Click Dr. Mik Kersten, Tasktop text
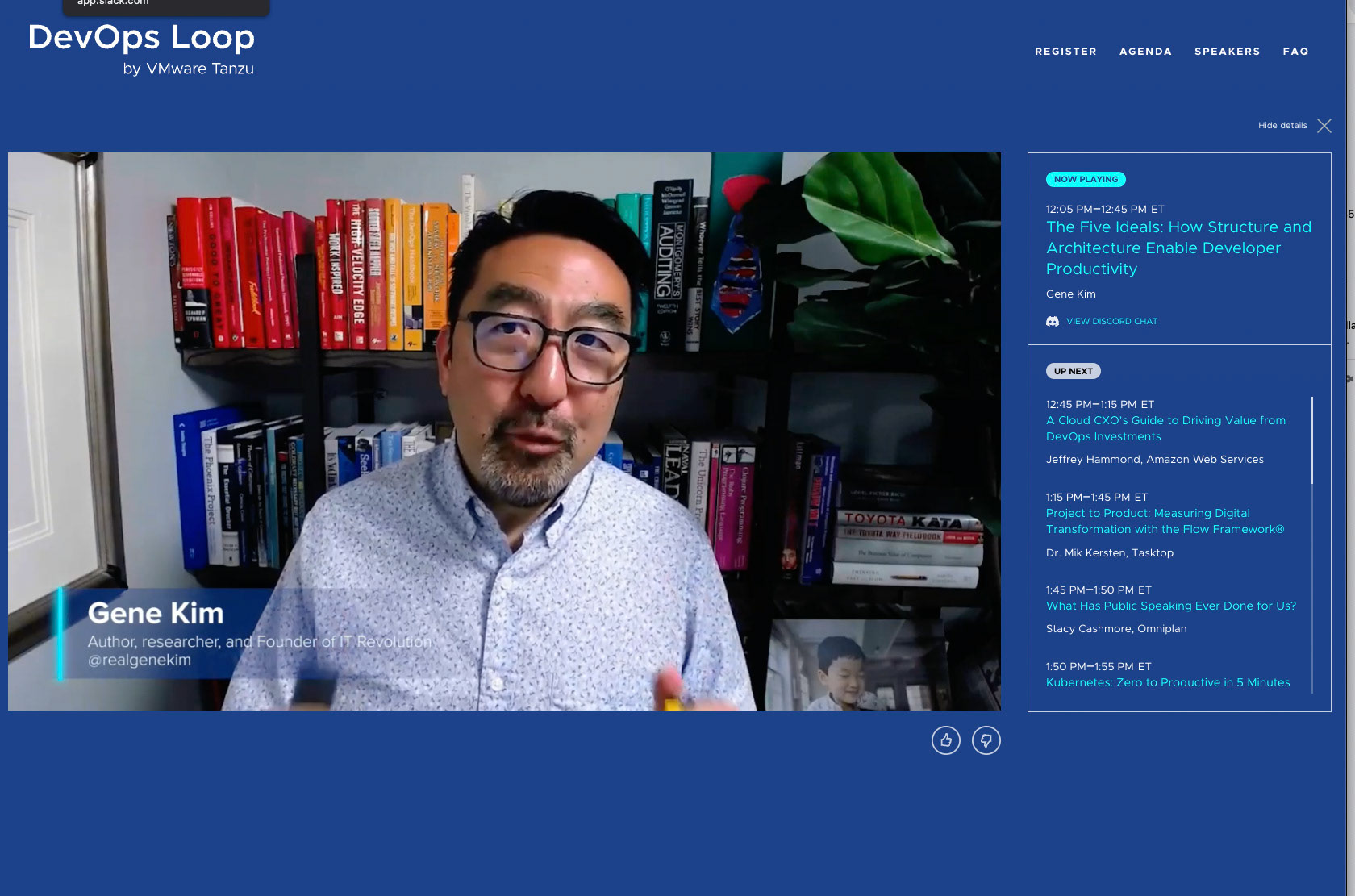The height and width of the screenshot is (896, 1355). [x=1110, y=553]
